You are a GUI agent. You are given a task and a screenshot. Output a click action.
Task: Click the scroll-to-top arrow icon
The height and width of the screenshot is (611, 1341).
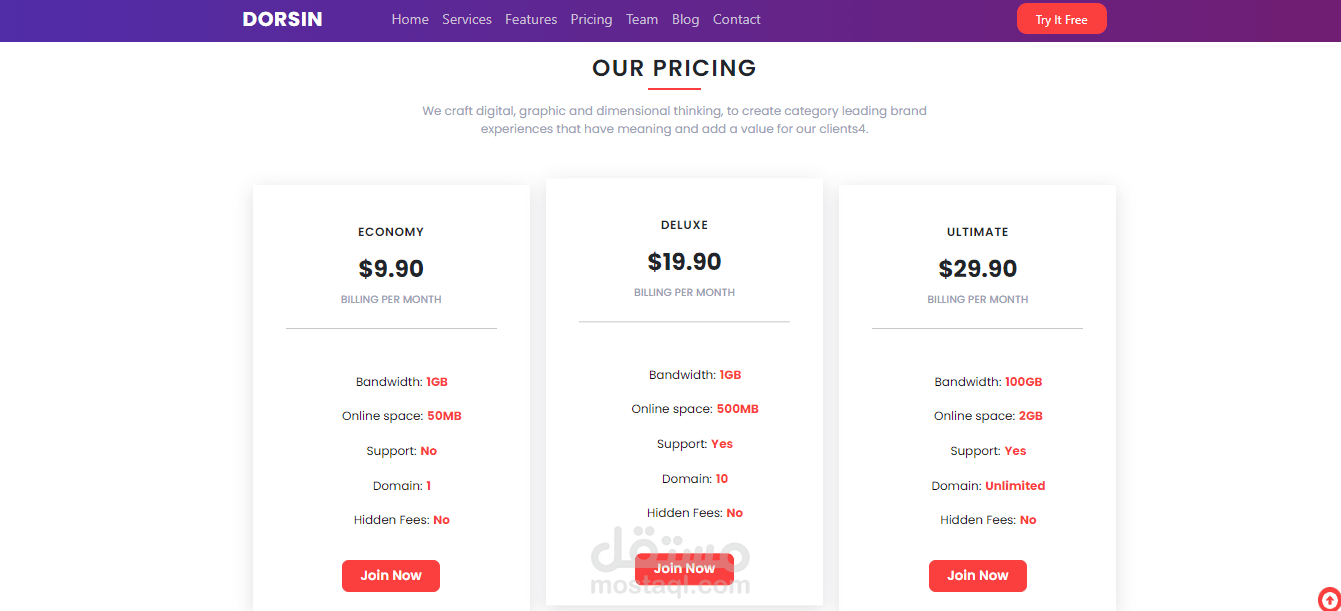[1329, 599]
